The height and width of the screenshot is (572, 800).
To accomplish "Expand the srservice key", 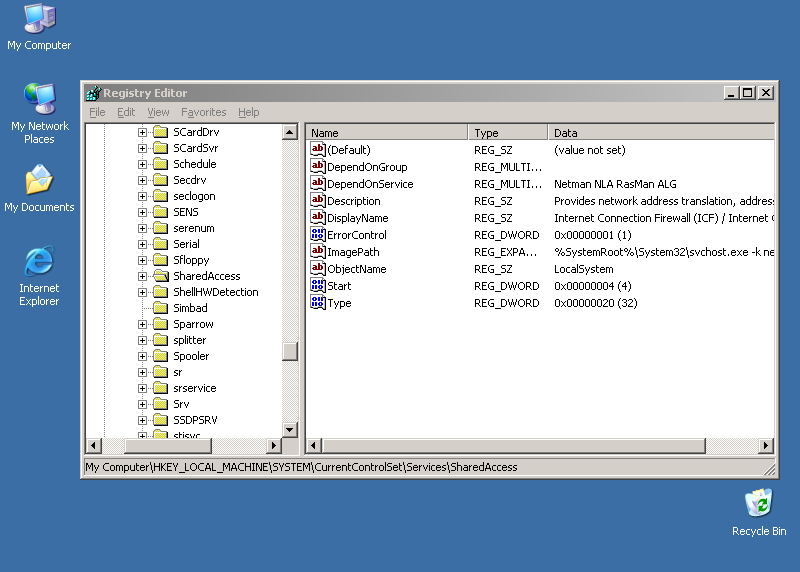I will pos(142,388).
